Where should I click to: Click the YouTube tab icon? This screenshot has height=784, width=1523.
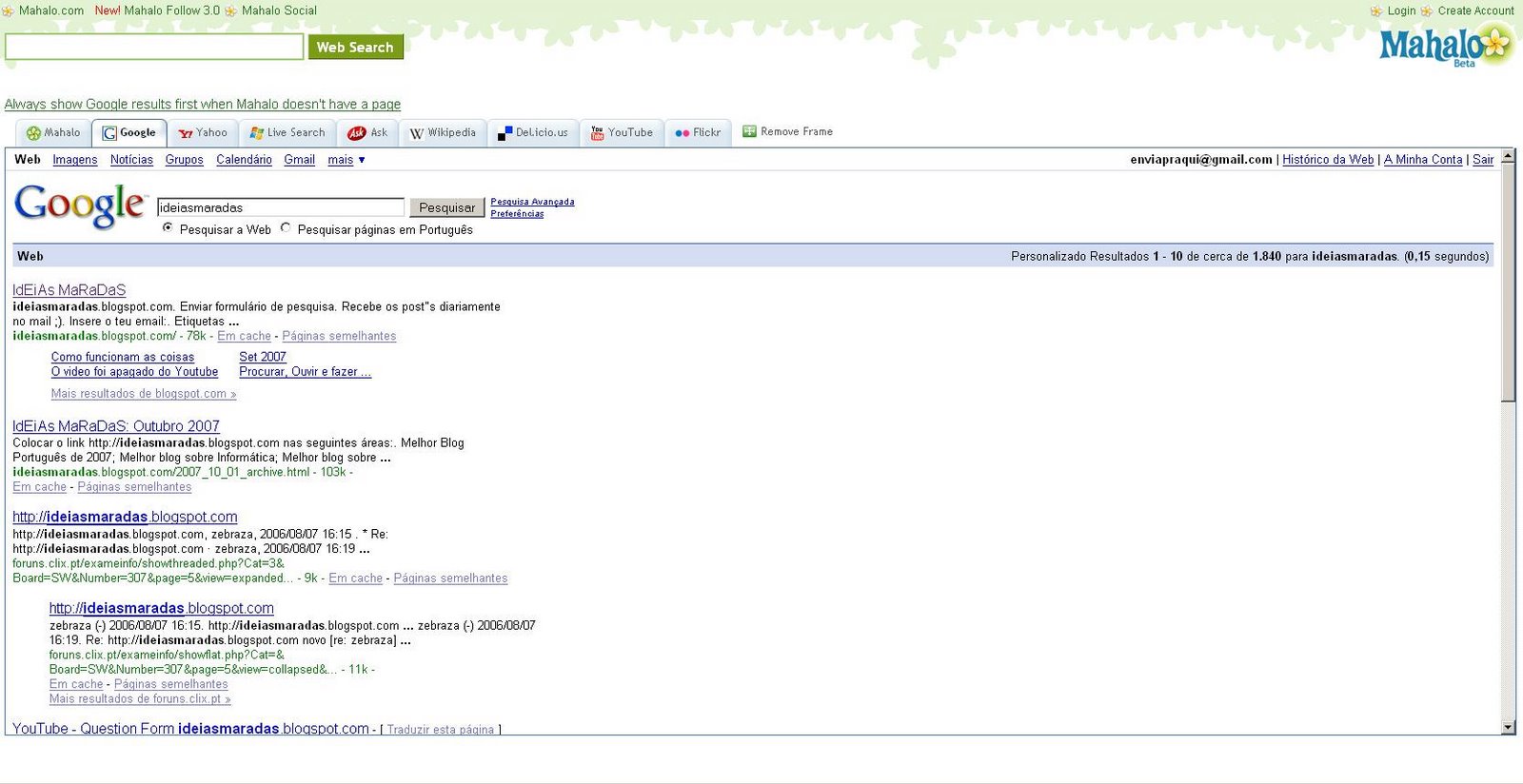[x=597, y=133]
